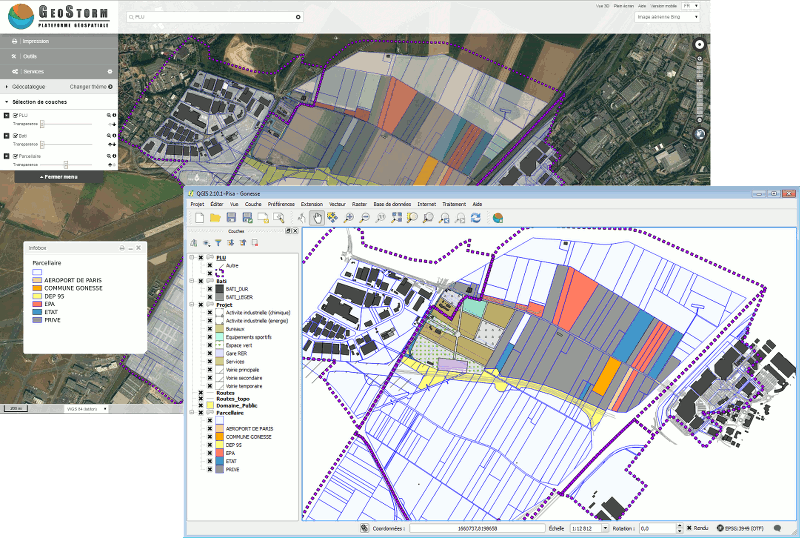Collapse the Bati group in QGIS layer tree

(192, 281)
